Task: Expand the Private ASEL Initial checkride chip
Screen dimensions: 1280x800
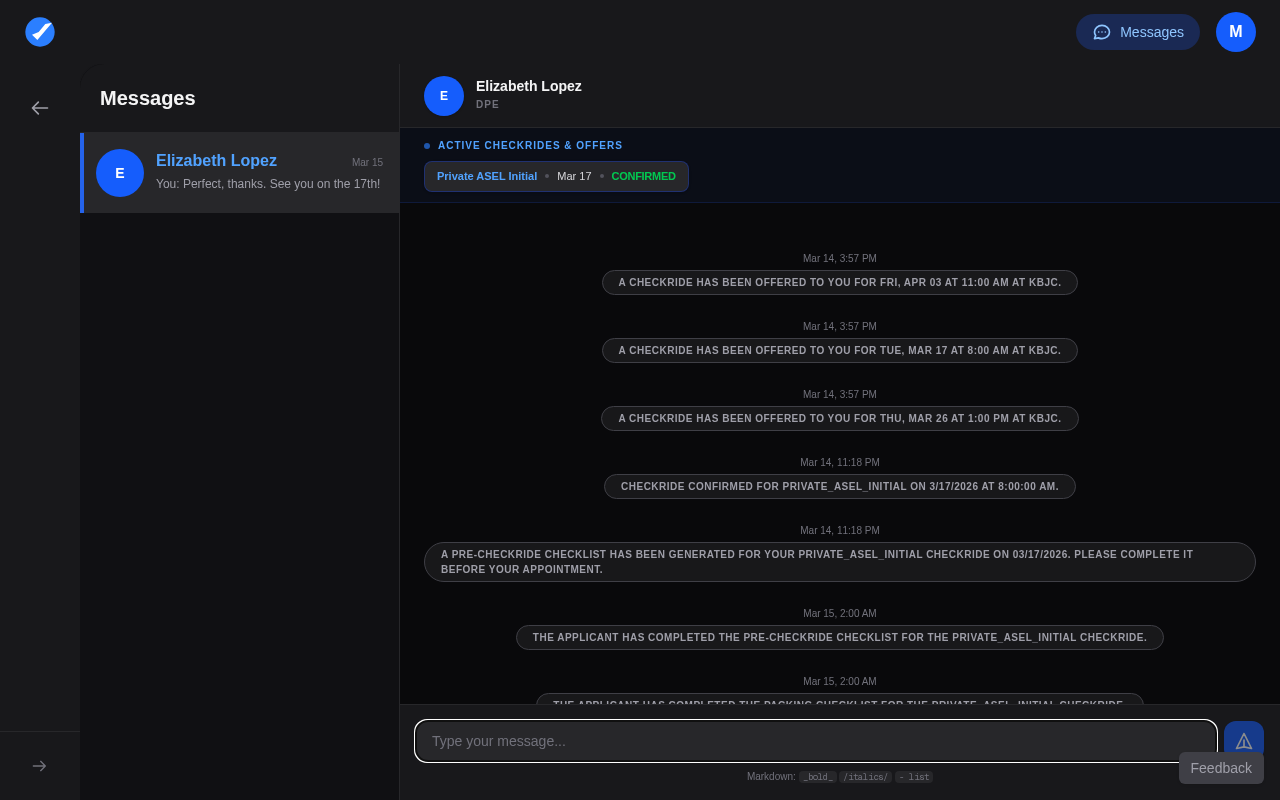Action: pos(487,176)
